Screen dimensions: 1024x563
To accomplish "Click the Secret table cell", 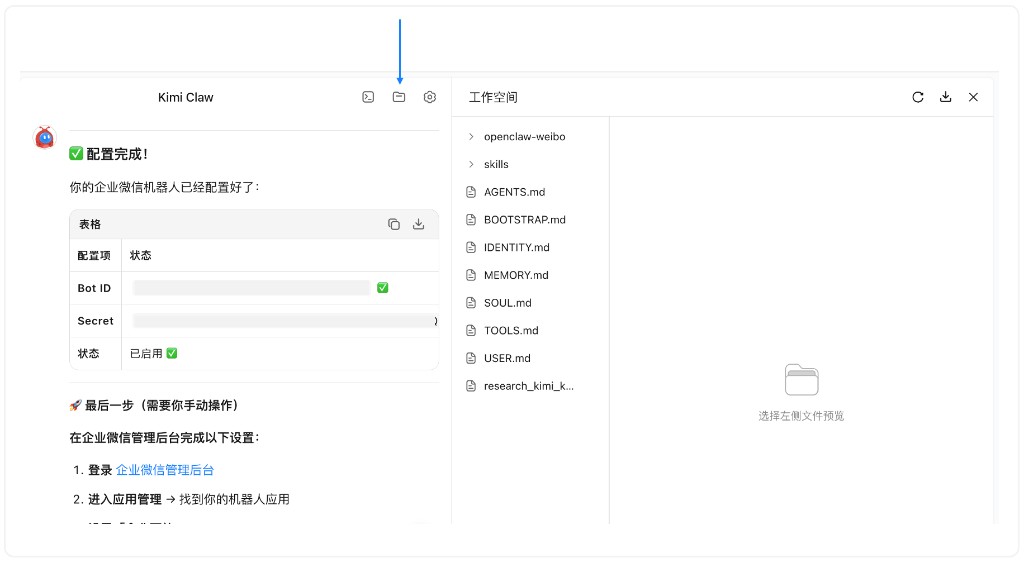I will click(95, 321).
